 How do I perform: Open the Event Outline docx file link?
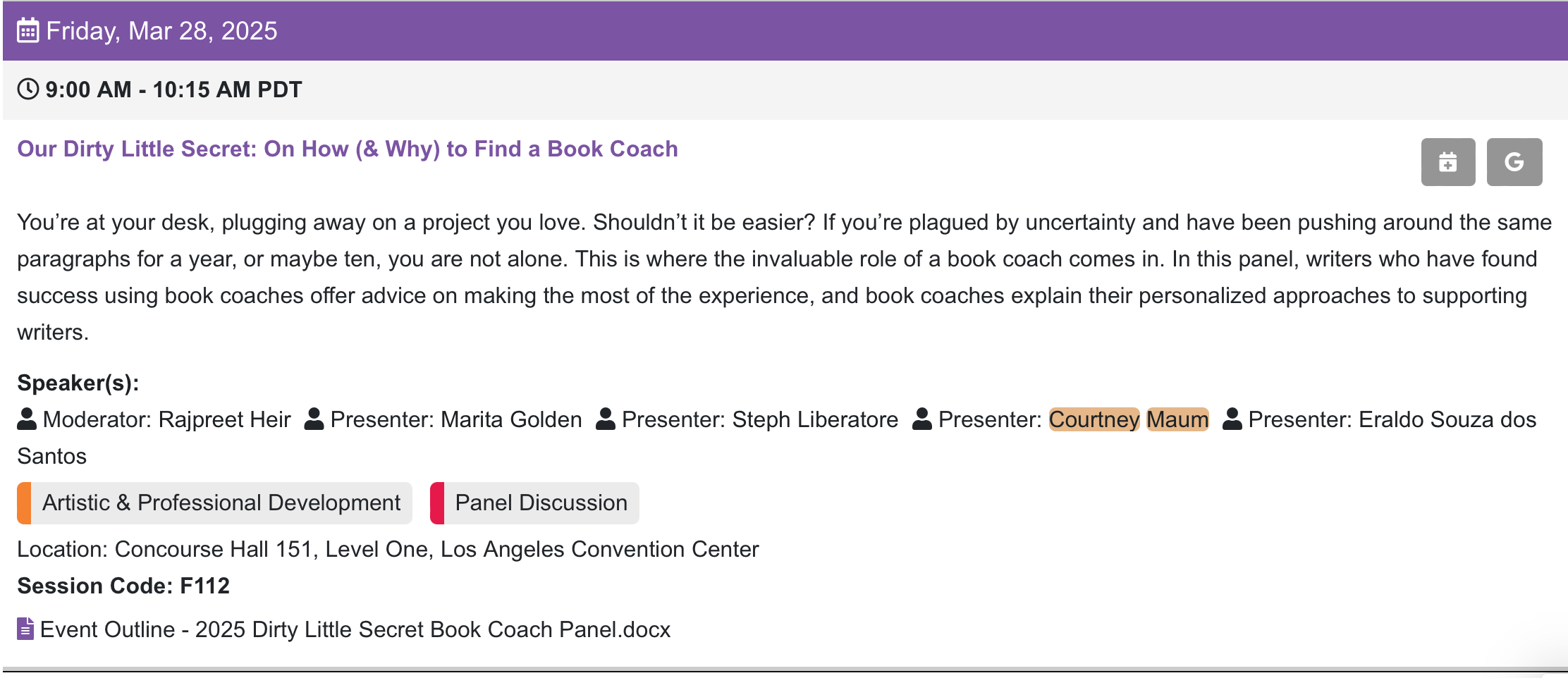(x=355, y=629)
